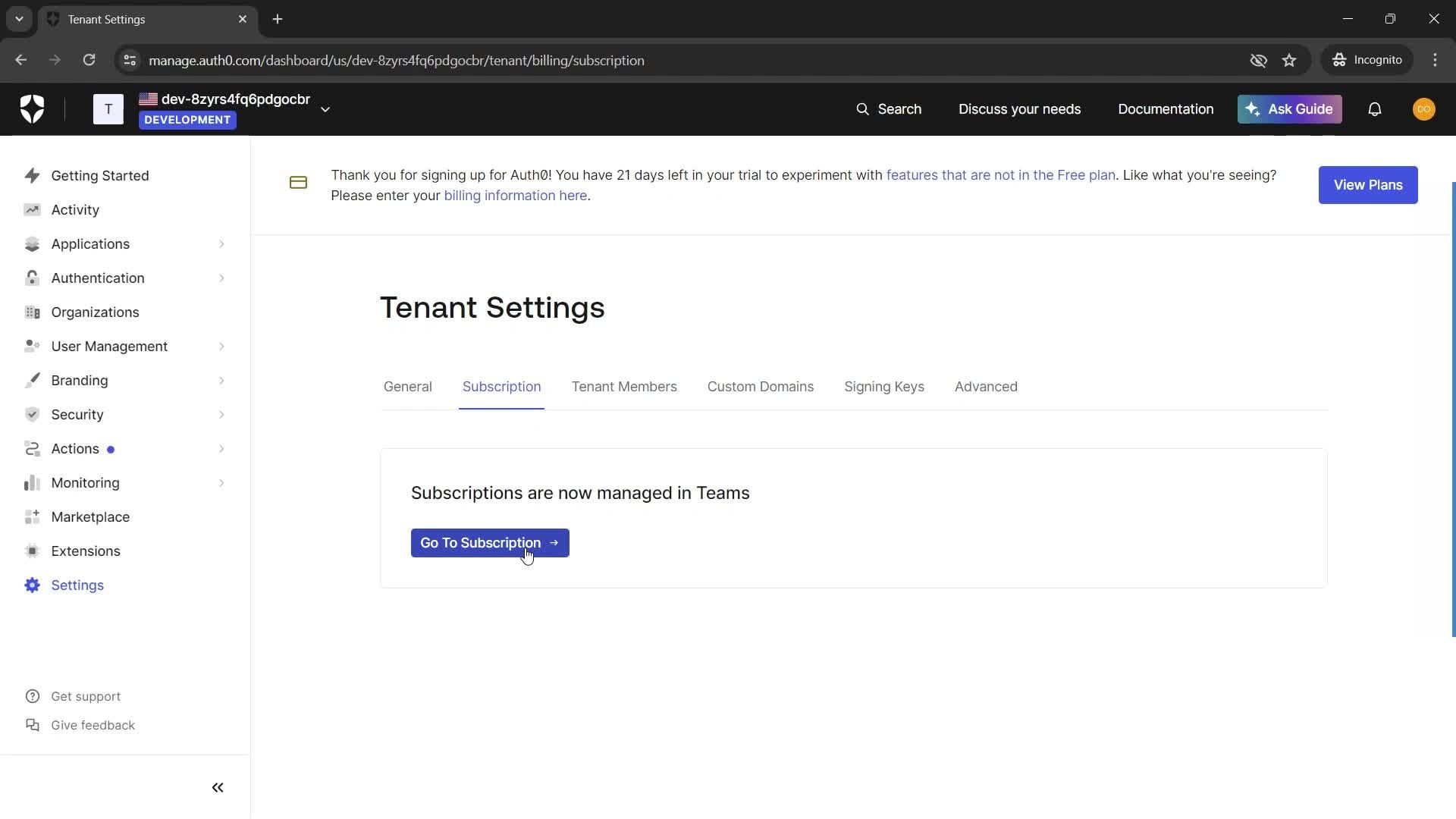Switch to the General tab
The height and width of the screenshot is (819, 1456).
(408, 387)
